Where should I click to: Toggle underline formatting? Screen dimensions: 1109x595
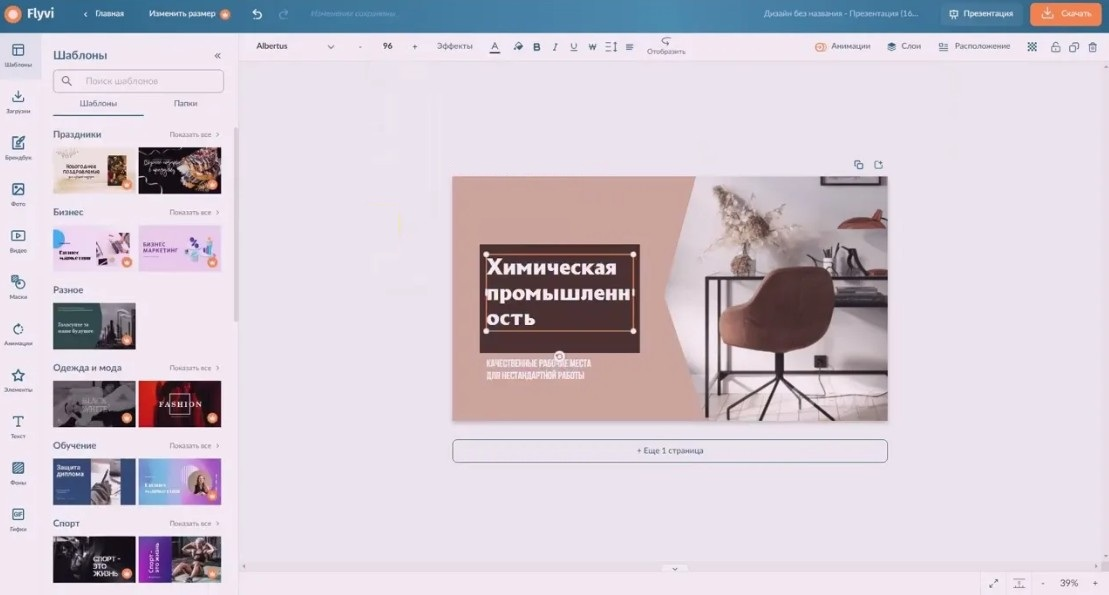(574, 47)
